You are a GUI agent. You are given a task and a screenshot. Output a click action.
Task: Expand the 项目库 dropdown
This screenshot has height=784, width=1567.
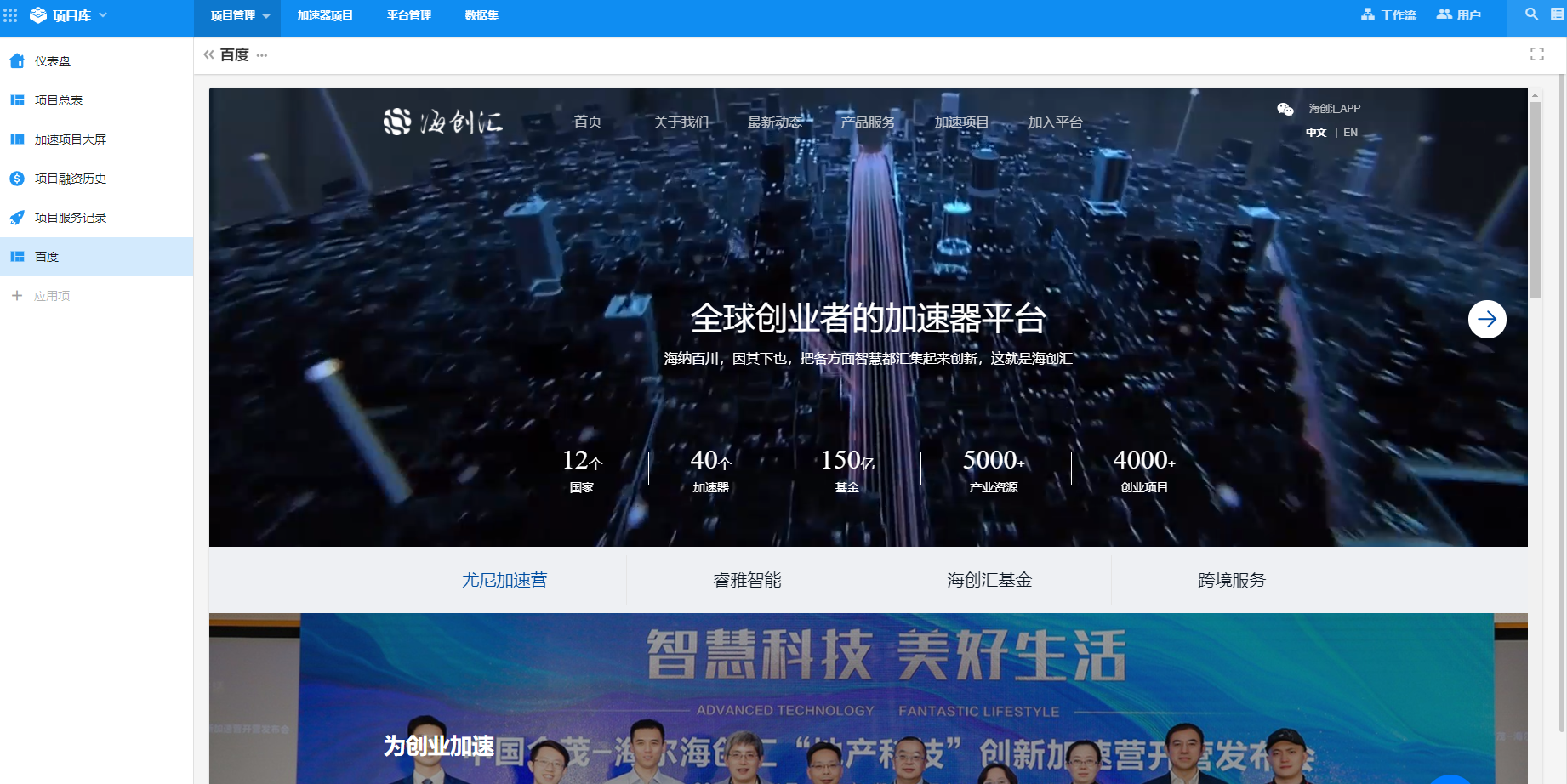(103, 15)
